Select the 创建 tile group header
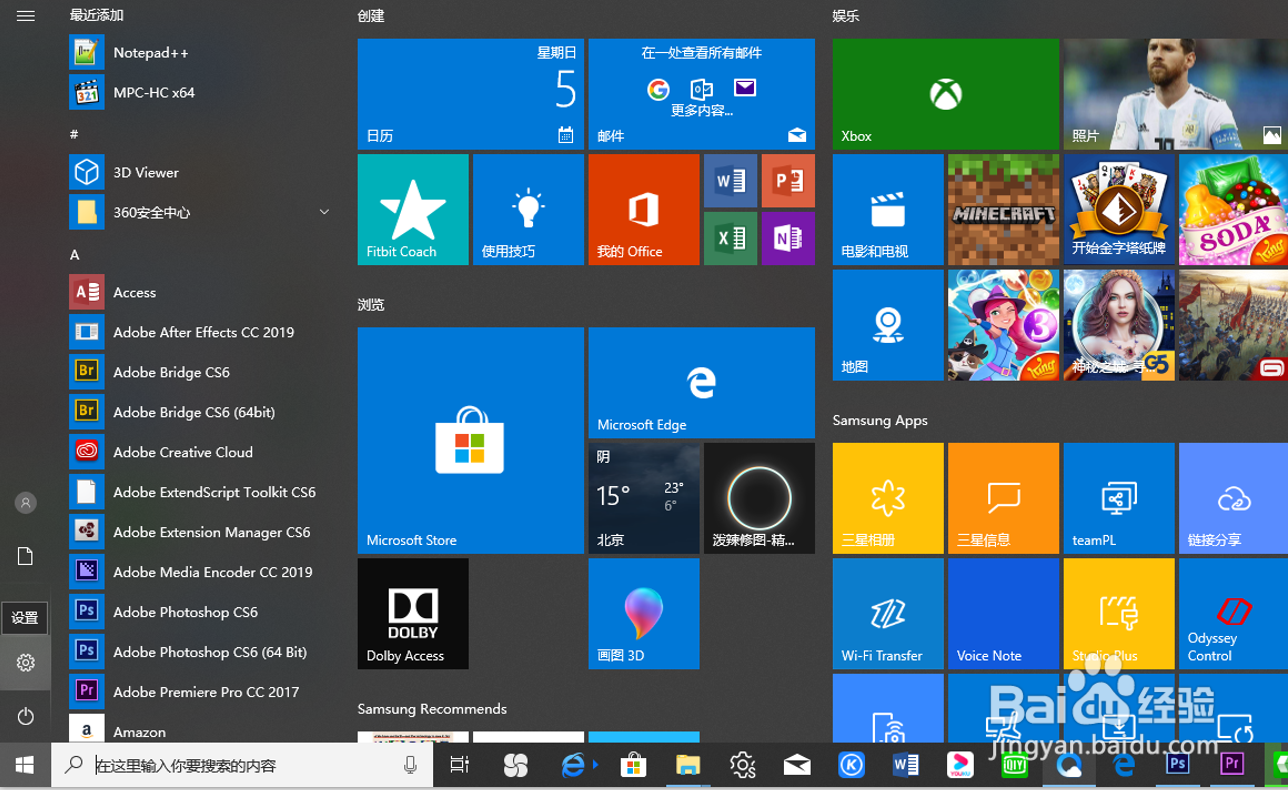 point(371,16)
